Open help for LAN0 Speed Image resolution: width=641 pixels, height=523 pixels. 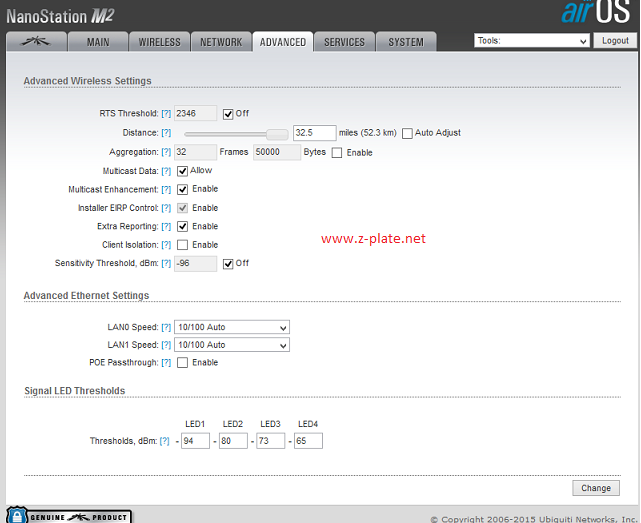pyautogui.click(x=166, y=327)
